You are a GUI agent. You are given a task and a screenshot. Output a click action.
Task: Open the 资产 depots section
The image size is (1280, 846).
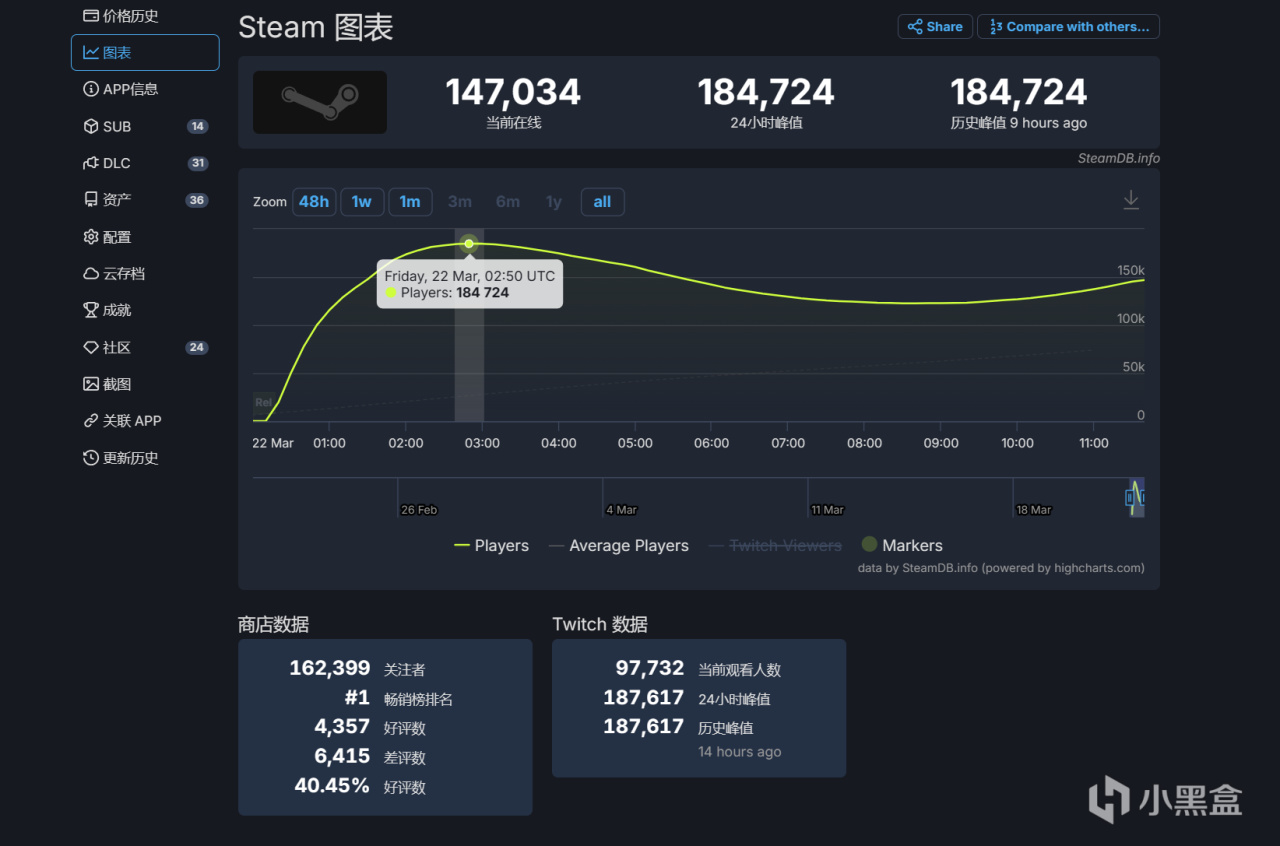(145, 200)
